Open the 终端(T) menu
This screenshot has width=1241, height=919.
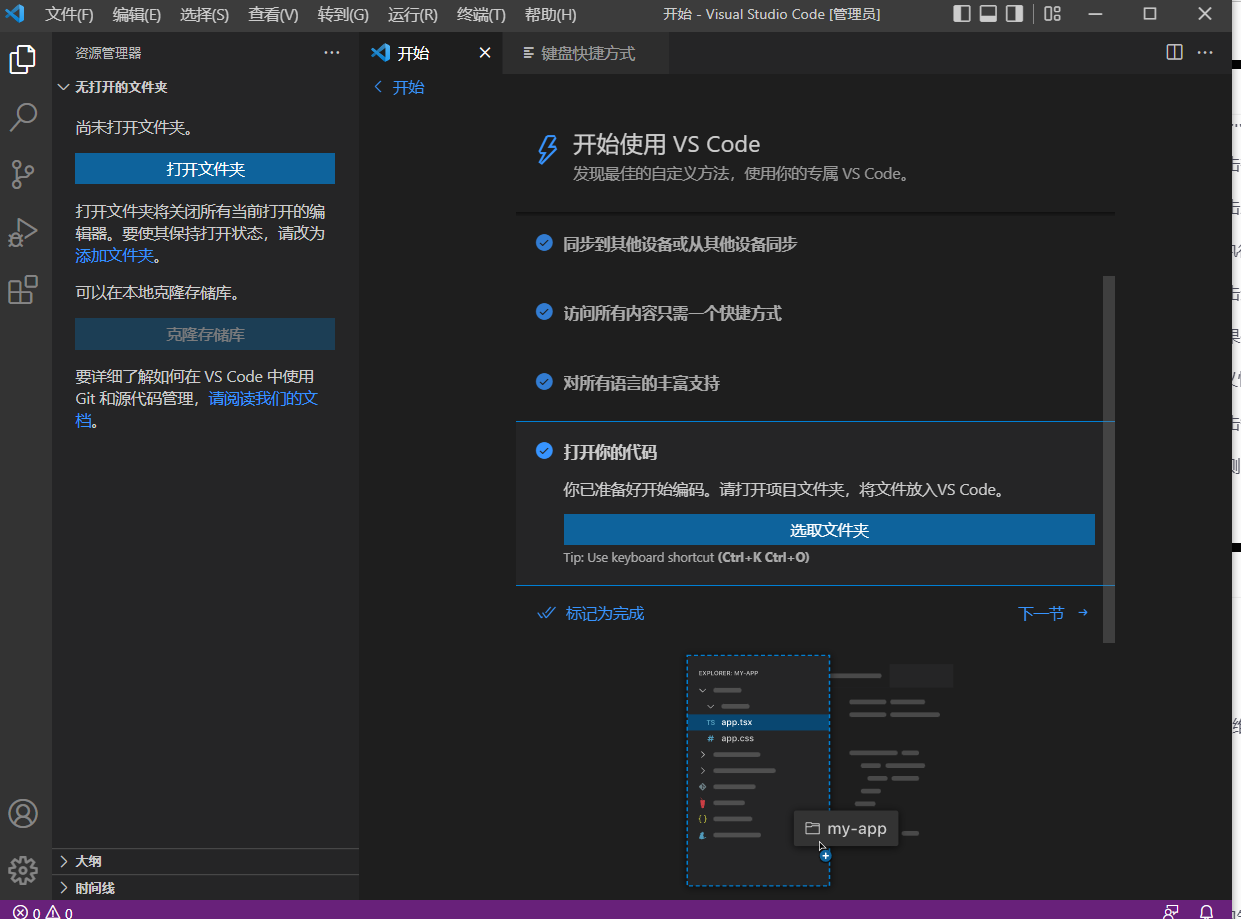tap(481, 15)
